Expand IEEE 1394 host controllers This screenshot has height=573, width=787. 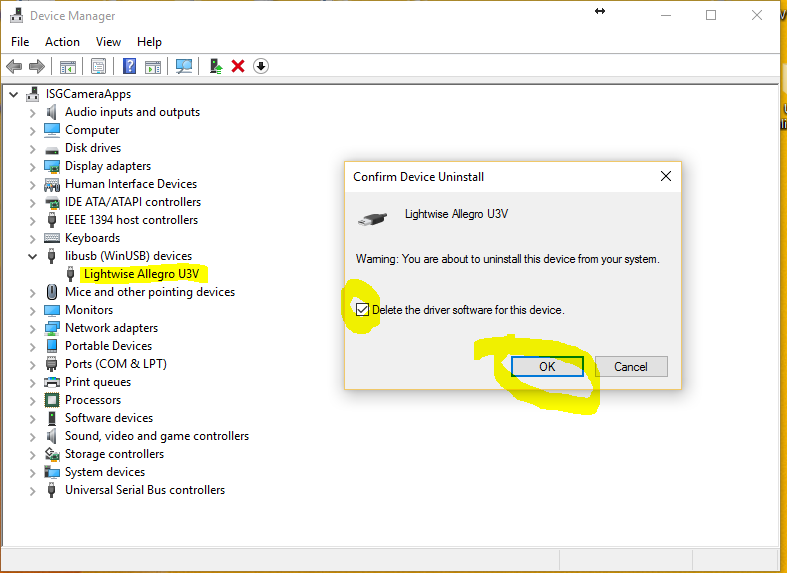coord(33,221)
